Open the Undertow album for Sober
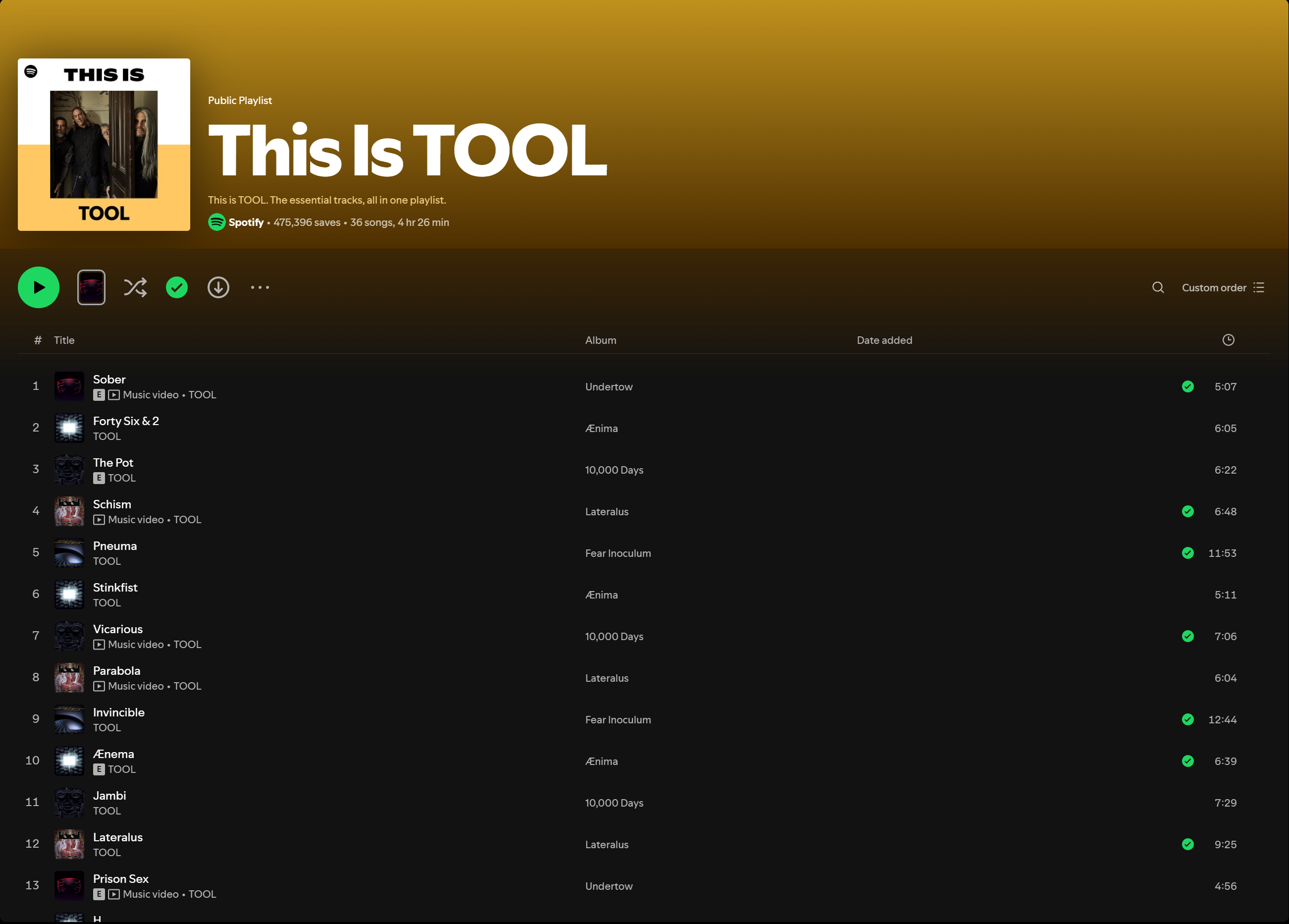The height and width of the screenshot is (924, 1289). [x=609, y=386]
